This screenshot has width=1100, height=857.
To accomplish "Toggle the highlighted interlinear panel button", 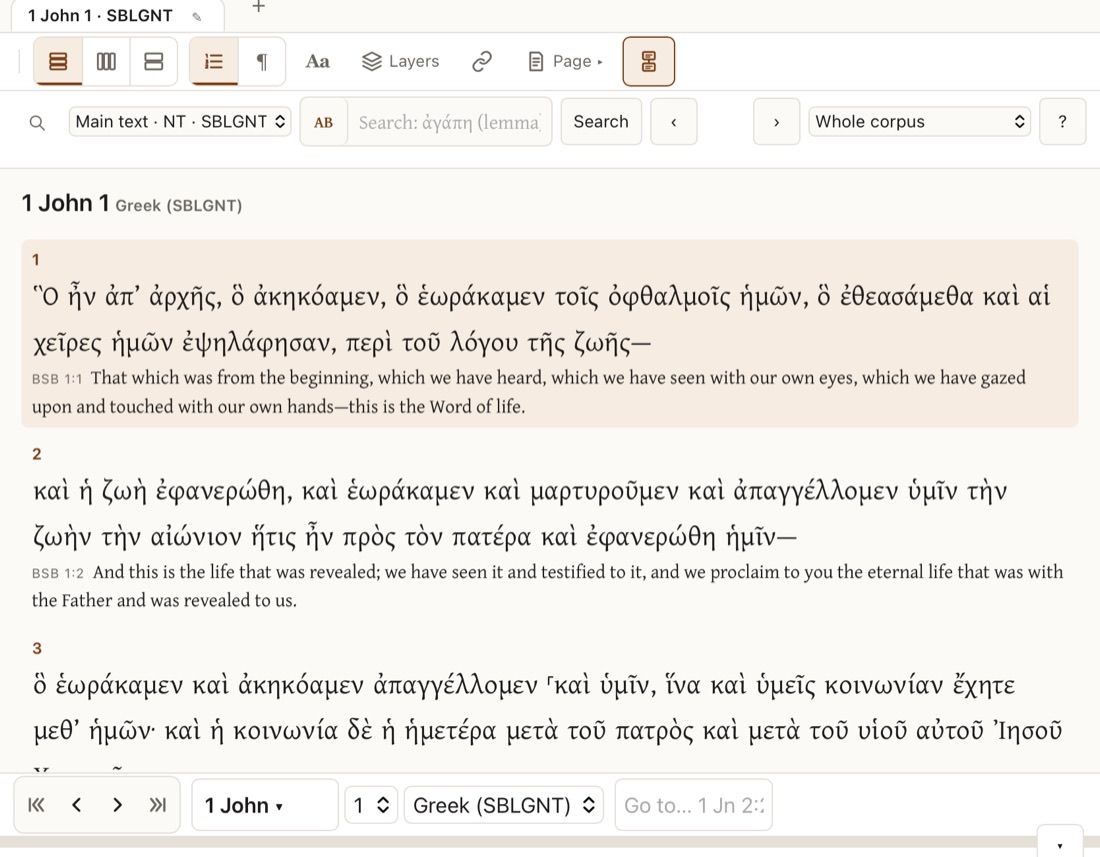I will [x=649, y=62].
